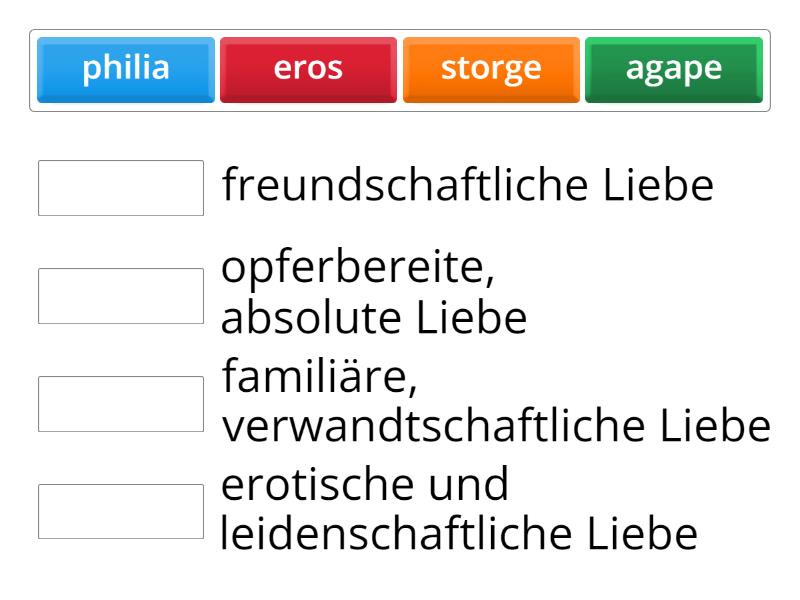
Task: Select the answer box for opferbereite, absolute Liebe
Action: [121, 295]
